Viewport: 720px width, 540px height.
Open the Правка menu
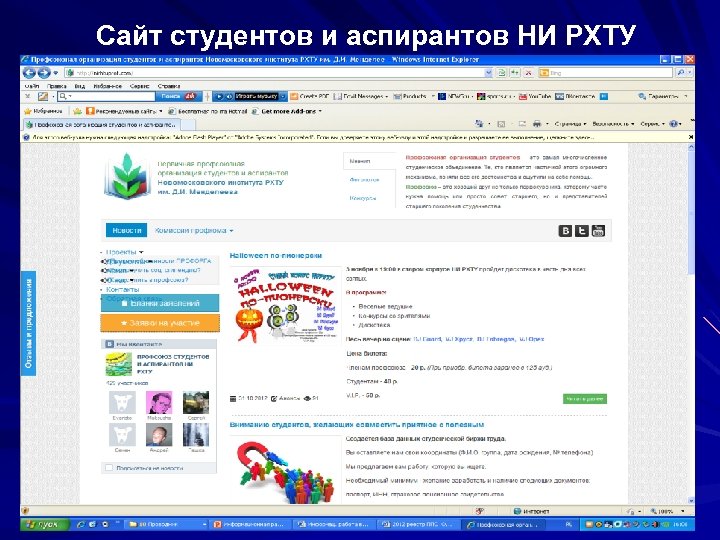(56, 86)
